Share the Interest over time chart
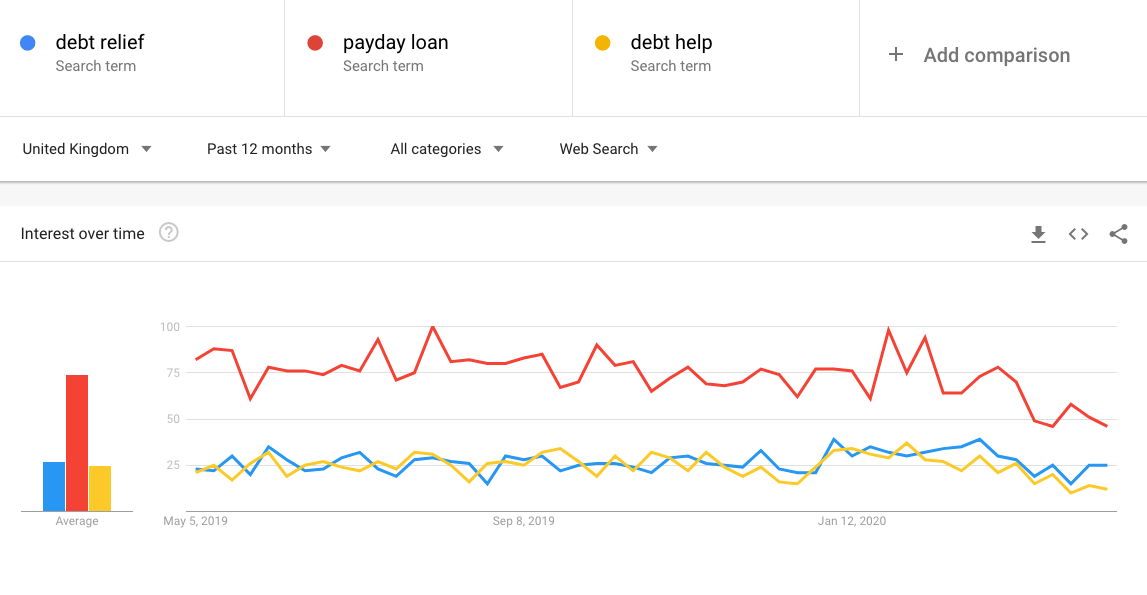This screenshot has height=595, width=1147. coord(1118,234)
